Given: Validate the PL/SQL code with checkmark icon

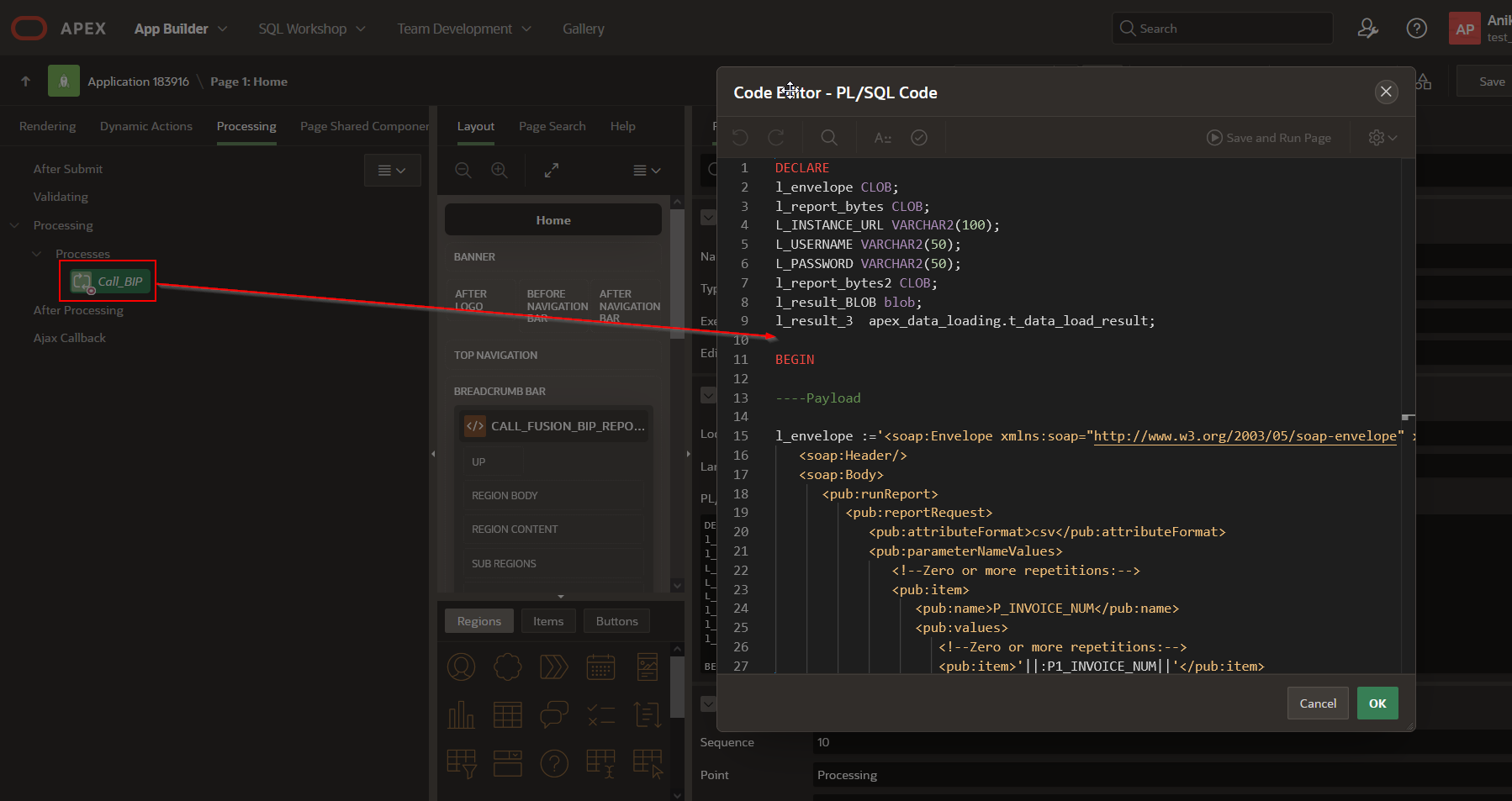Looking at the screenshot, I should (x=919, y=137).
